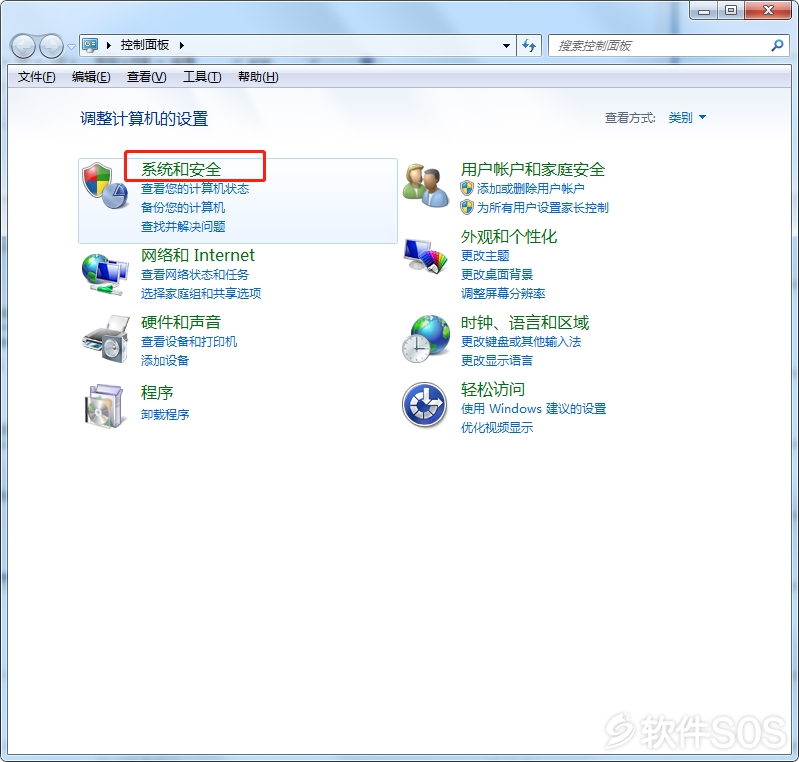Image resolution: width=799 pixels, height=762 pixels.
Task: Expand the address bar history dropdown
Action: [x=506, y=46]
